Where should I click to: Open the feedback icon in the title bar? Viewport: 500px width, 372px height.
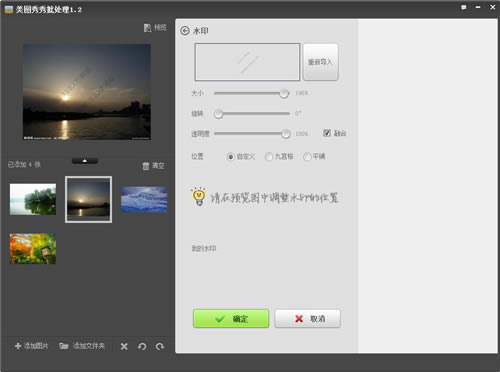(x=464, y=7)
